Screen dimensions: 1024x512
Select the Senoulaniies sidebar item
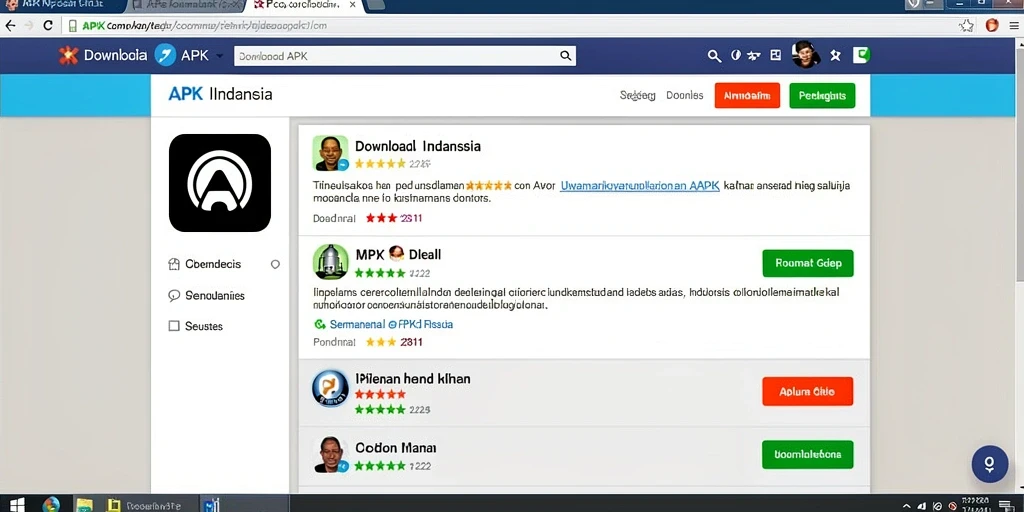(x=206, y=296)
